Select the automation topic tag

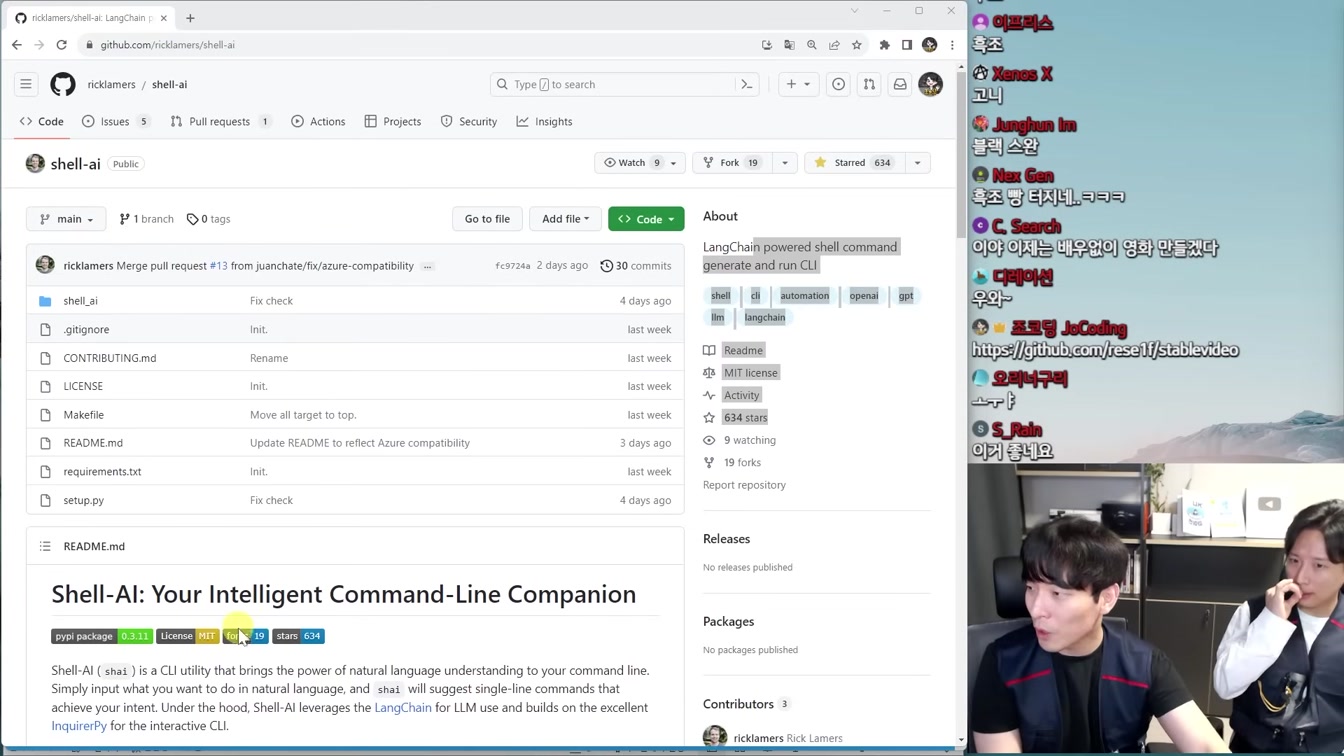pyautogui.click(x=804, y=295)
